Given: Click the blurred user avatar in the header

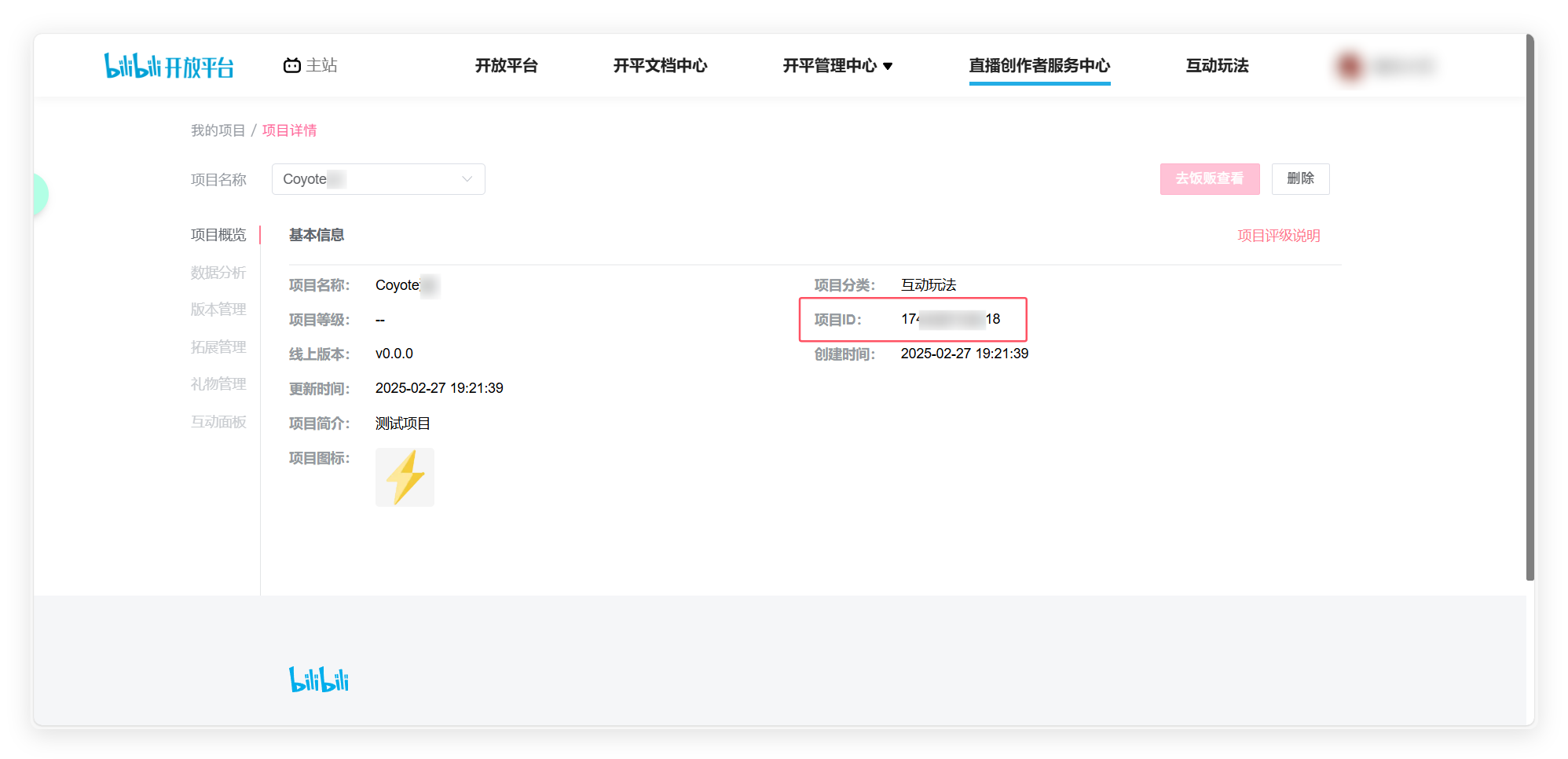Looking at the screenshot, I should coord(1350,66).
